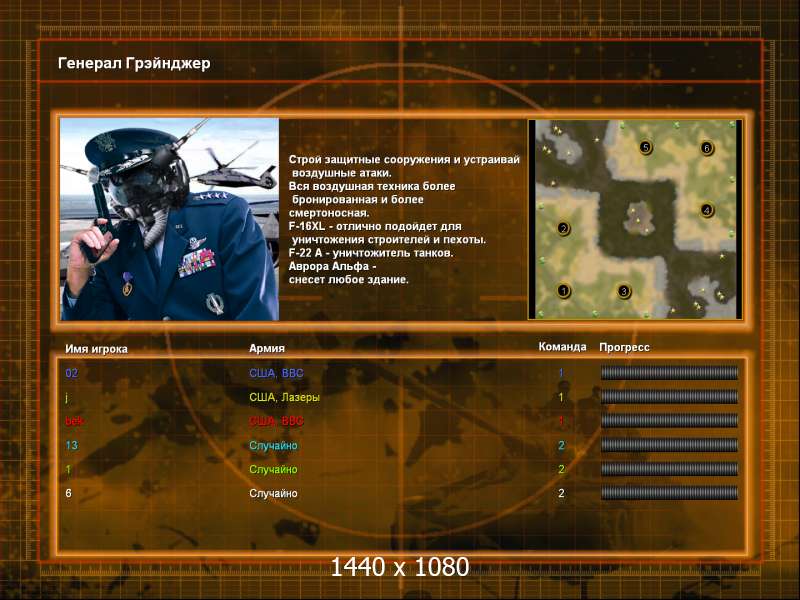This screenshot has width=800, height=600.
Task: Click the 'Армия' column header
Action: [x=267, y=348]
